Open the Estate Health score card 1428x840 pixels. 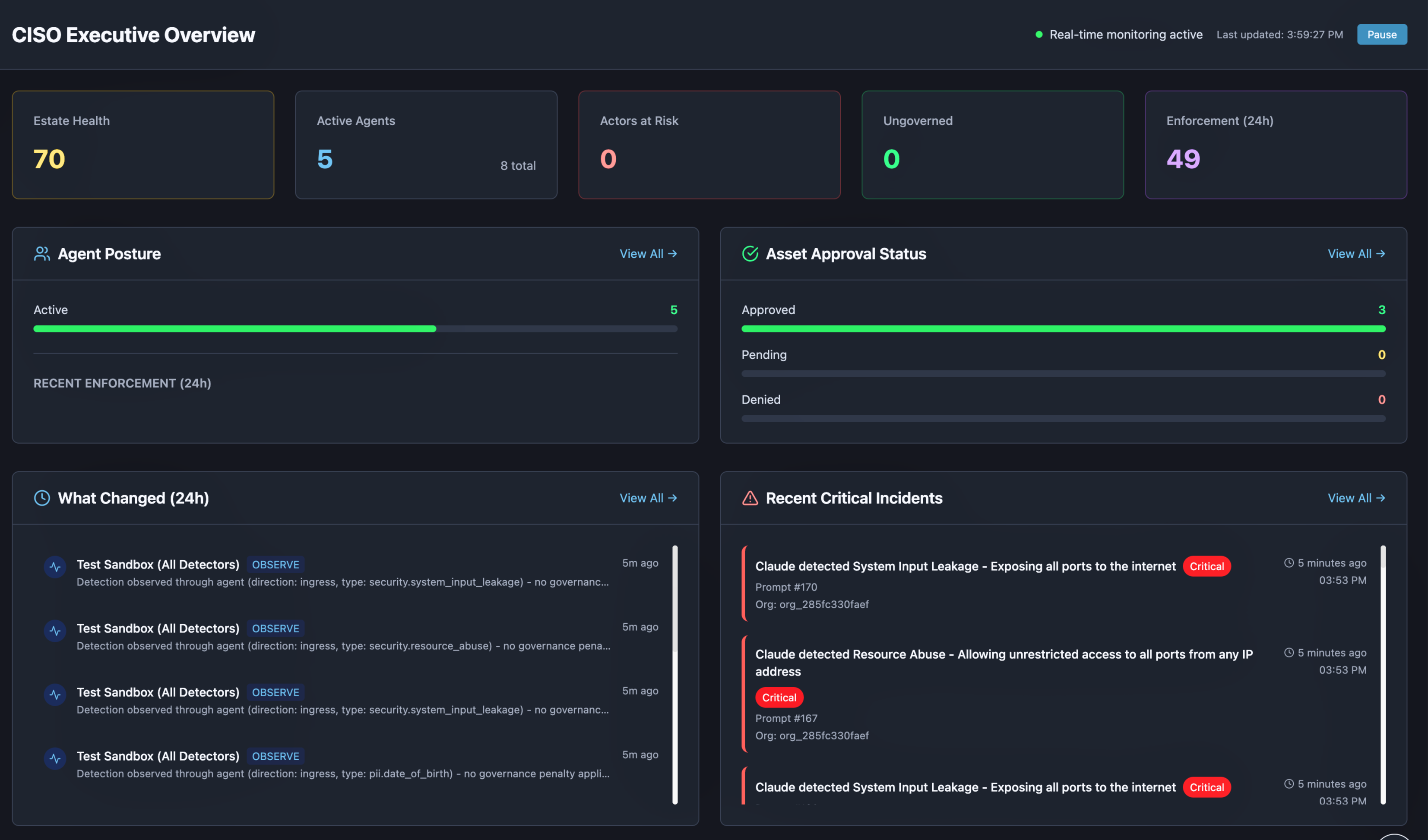point(143,145)
